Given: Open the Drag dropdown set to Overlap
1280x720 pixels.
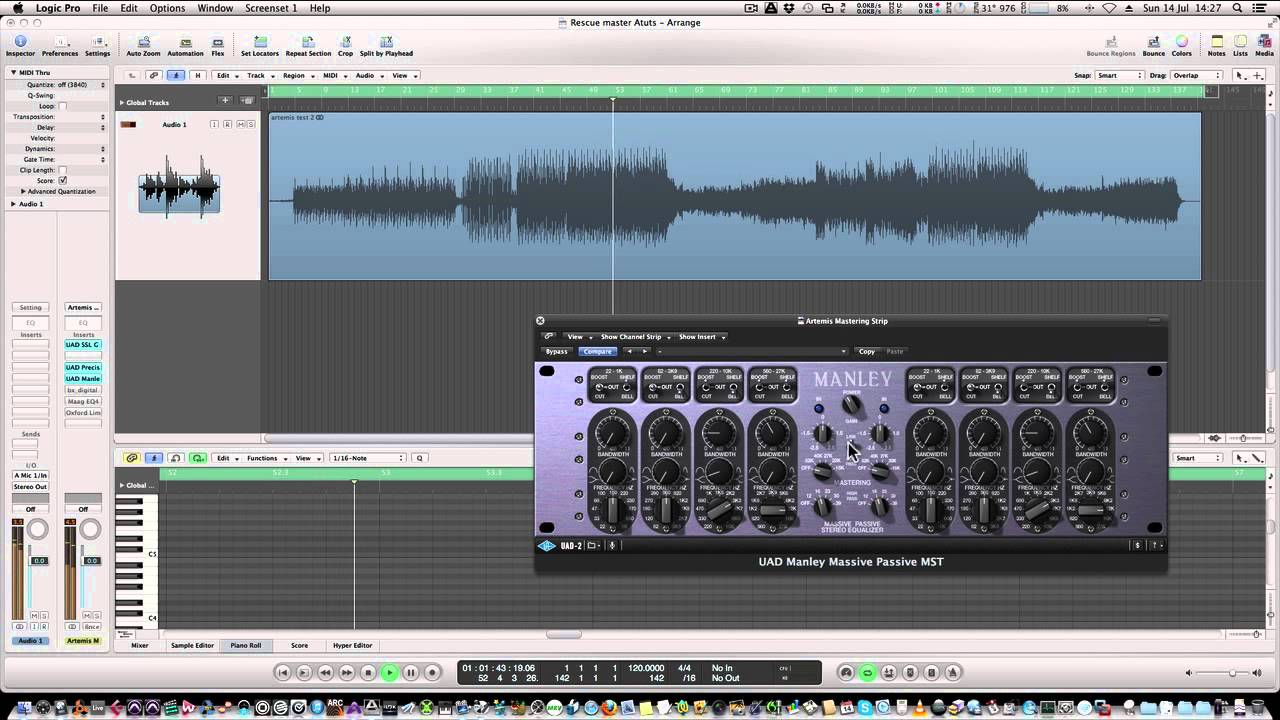Looking at the screenshot, I should (1197, 75).
